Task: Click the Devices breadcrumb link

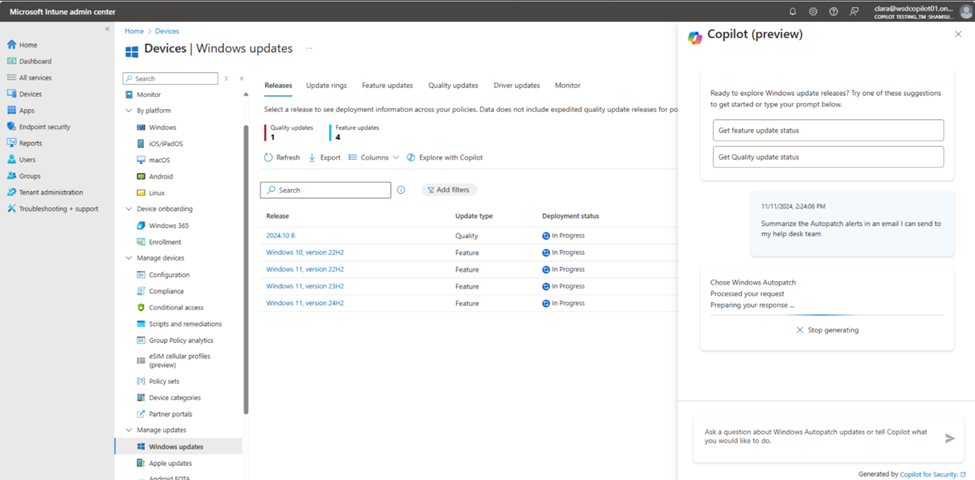Action: point(167,31)
